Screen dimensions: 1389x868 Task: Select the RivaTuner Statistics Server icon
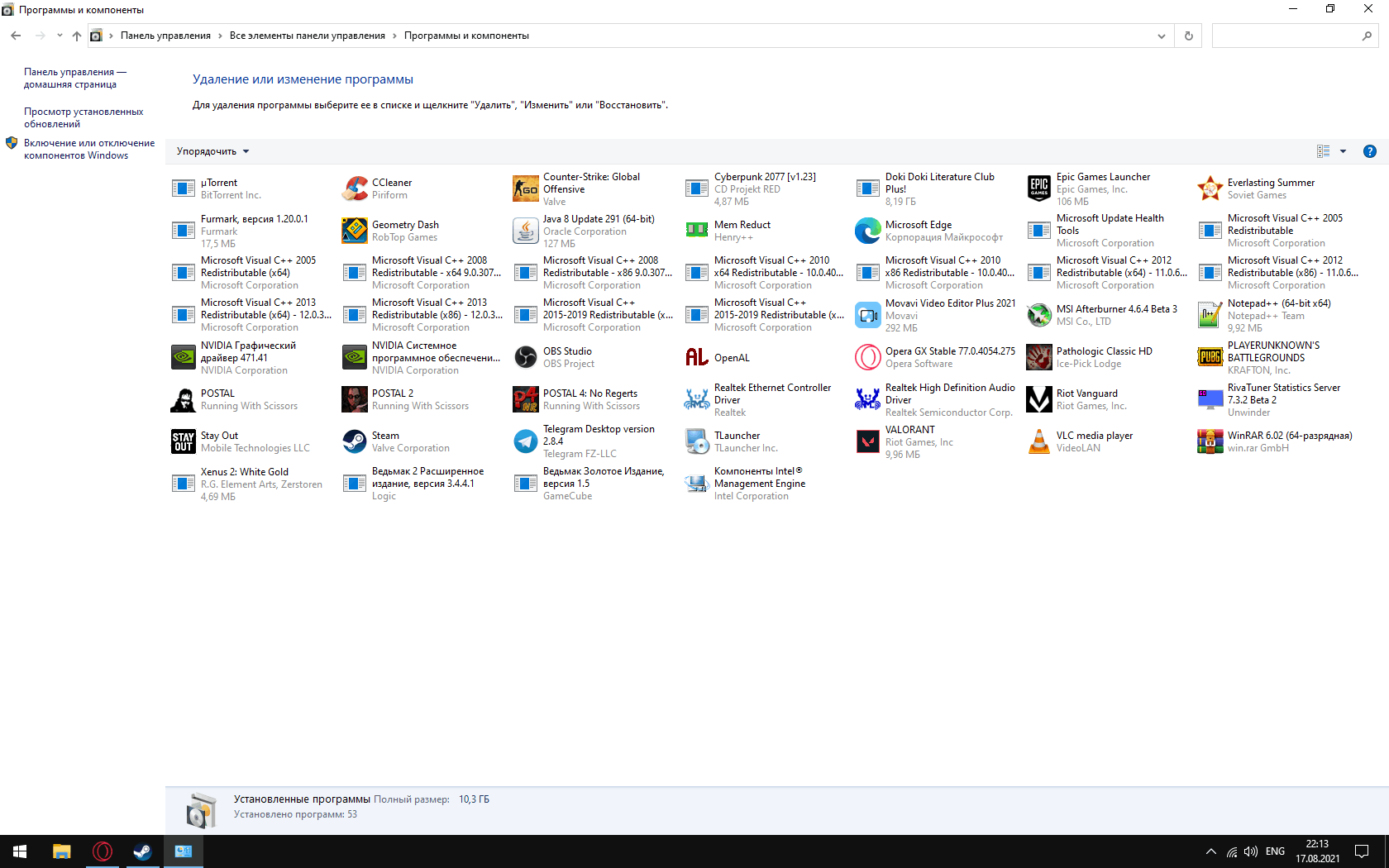1210,399
